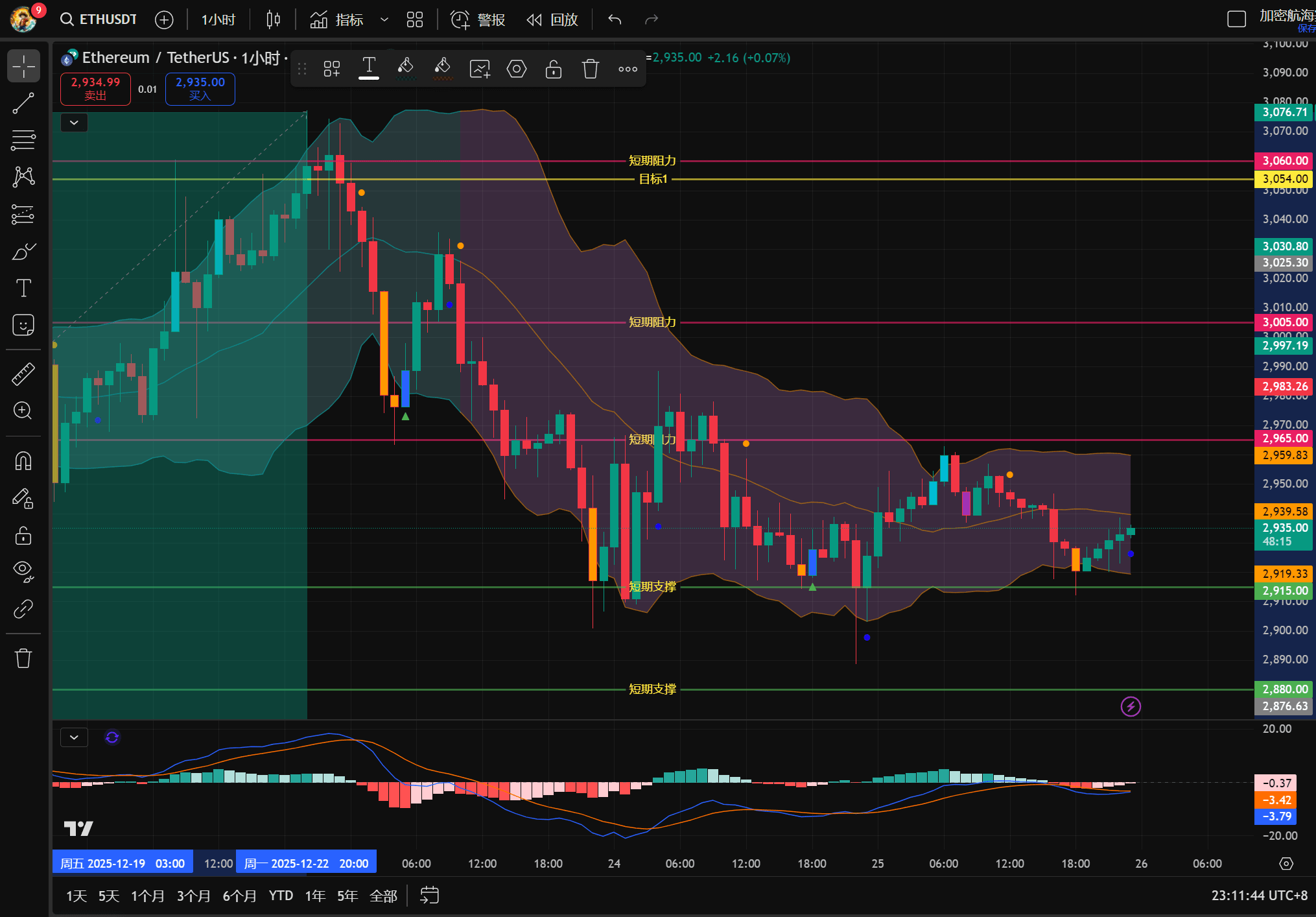Collapse the main chart legend chevron
The width and height of the screenshot is (1316, 917).
tap(74, 123)
